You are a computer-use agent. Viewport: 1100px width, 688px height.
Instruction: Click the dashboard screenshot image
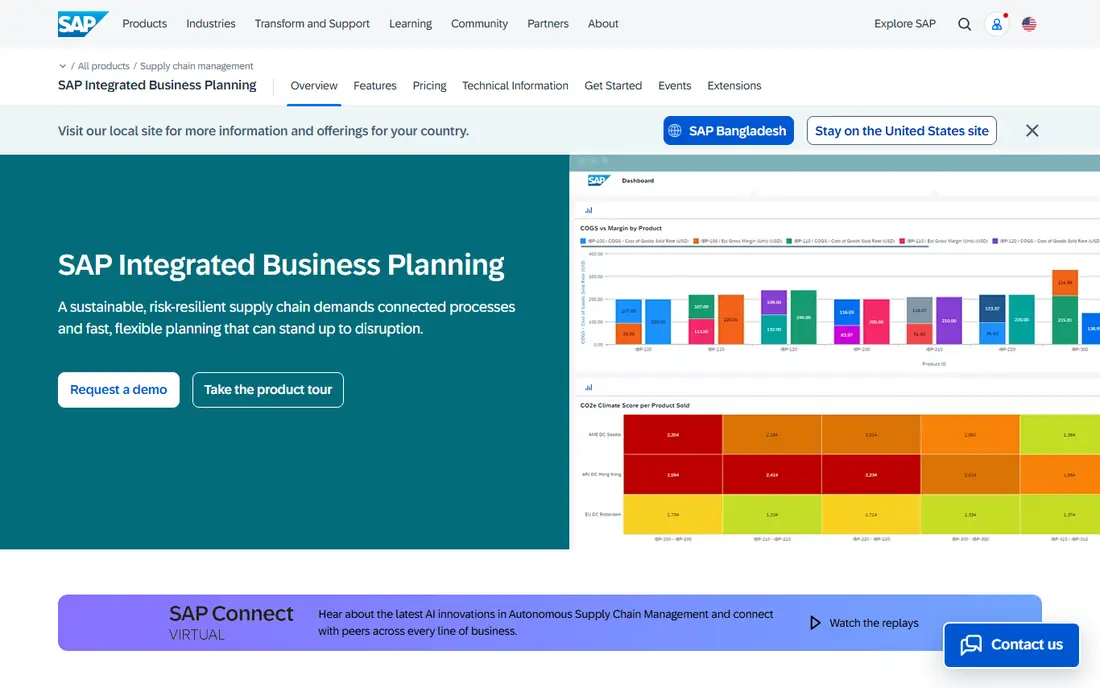point(835,352)
